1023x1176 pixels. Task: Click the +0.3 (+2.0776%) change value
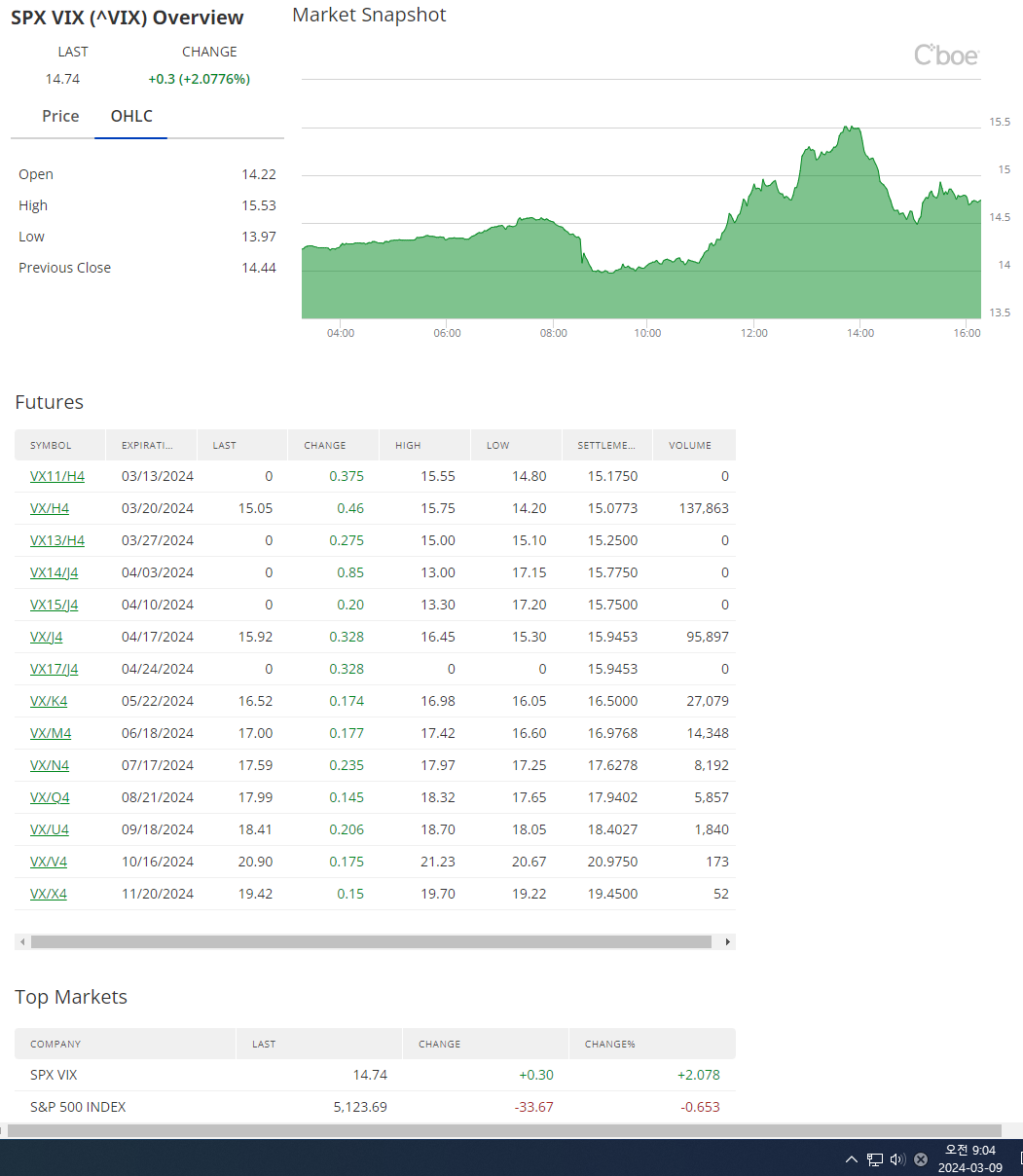click(x=200, y=79)
